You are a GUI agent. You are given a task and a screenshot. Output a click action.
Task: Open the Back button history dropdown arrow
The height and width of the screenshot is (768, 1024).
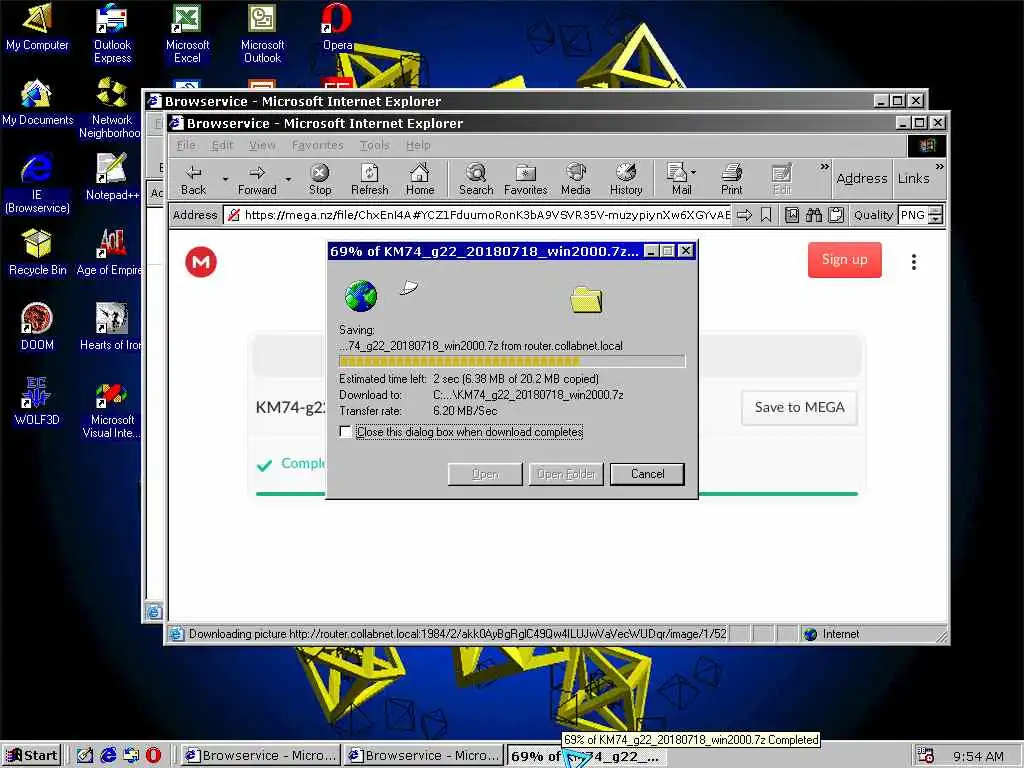[225, 179]
